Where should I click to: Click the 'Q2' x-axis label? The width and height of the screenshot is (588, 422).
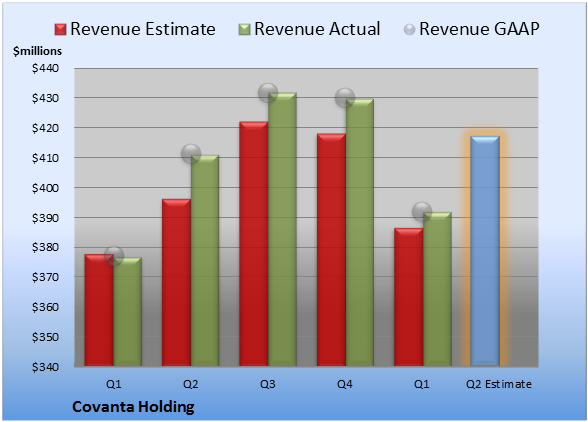tap(190, 384)
